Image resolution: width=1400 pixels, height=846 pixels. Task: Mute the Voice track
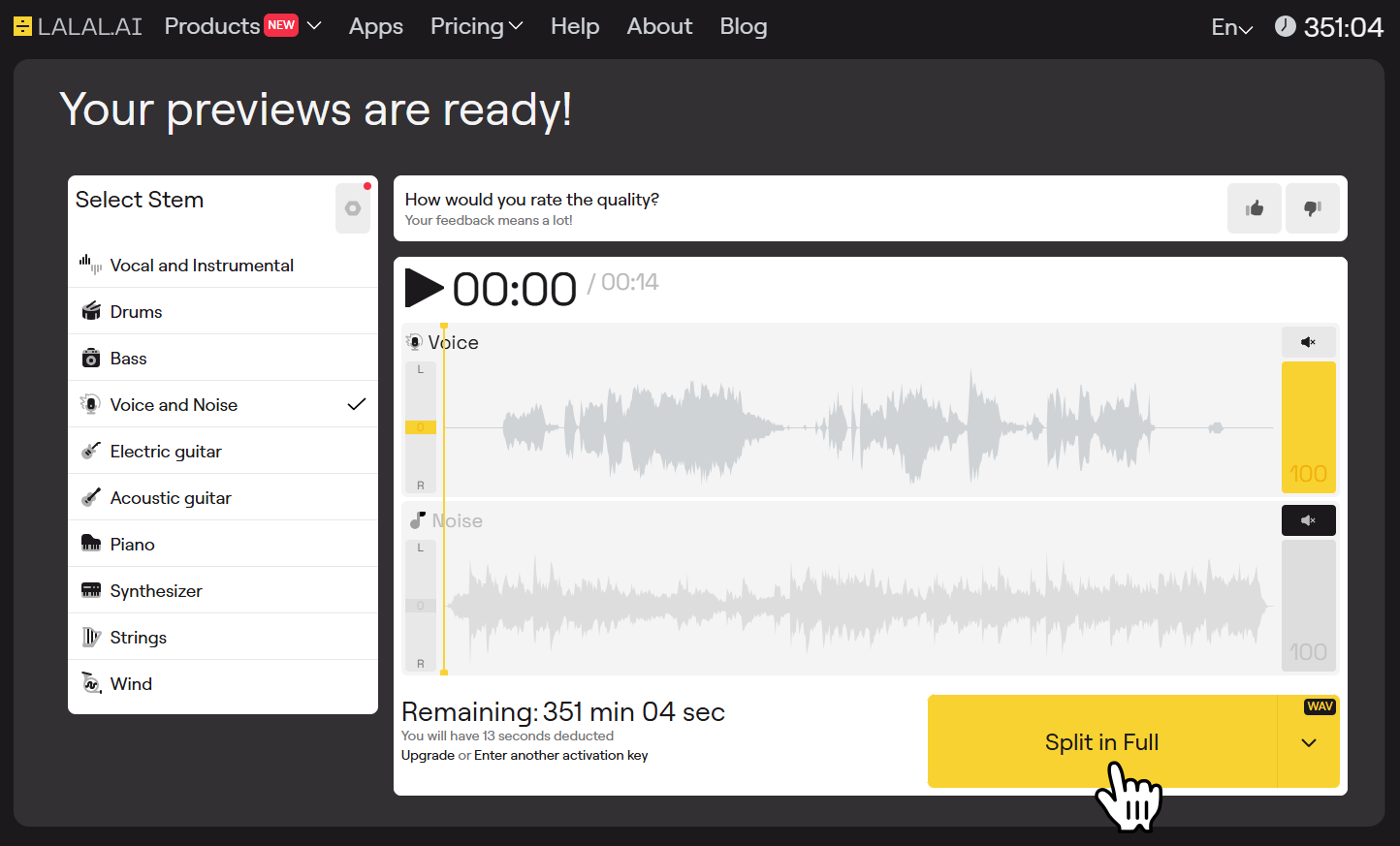tap(1308, 342)
